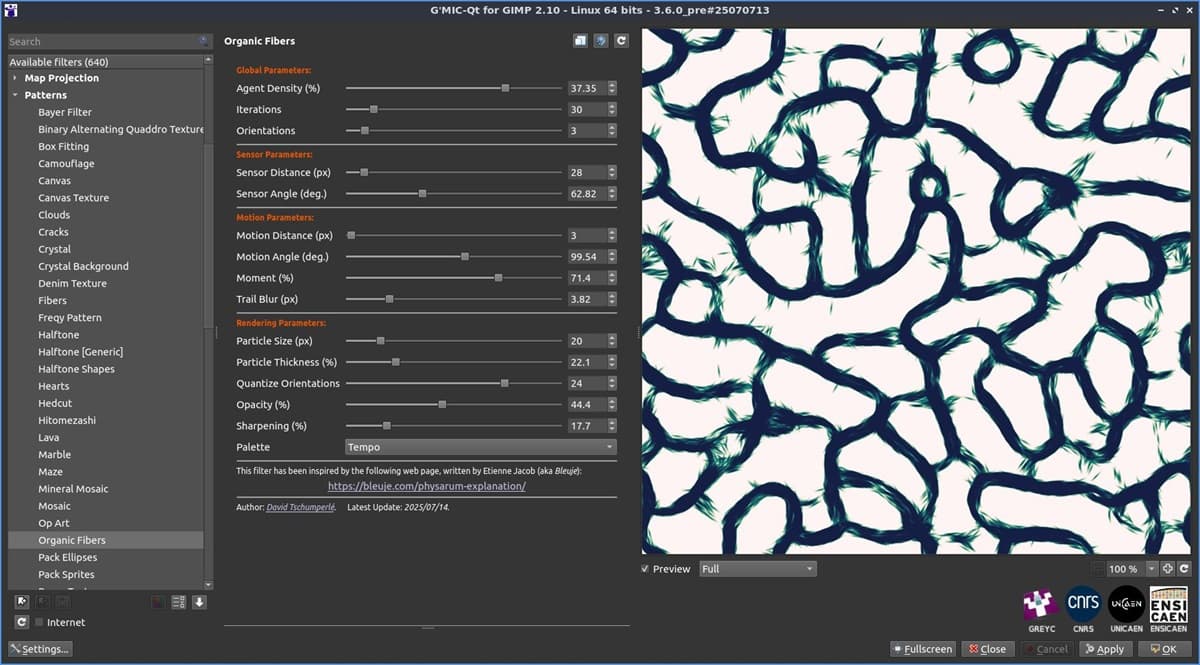Expand the Map Projection category
This screenshot has width=1200, height=665.
coord(16,78)
